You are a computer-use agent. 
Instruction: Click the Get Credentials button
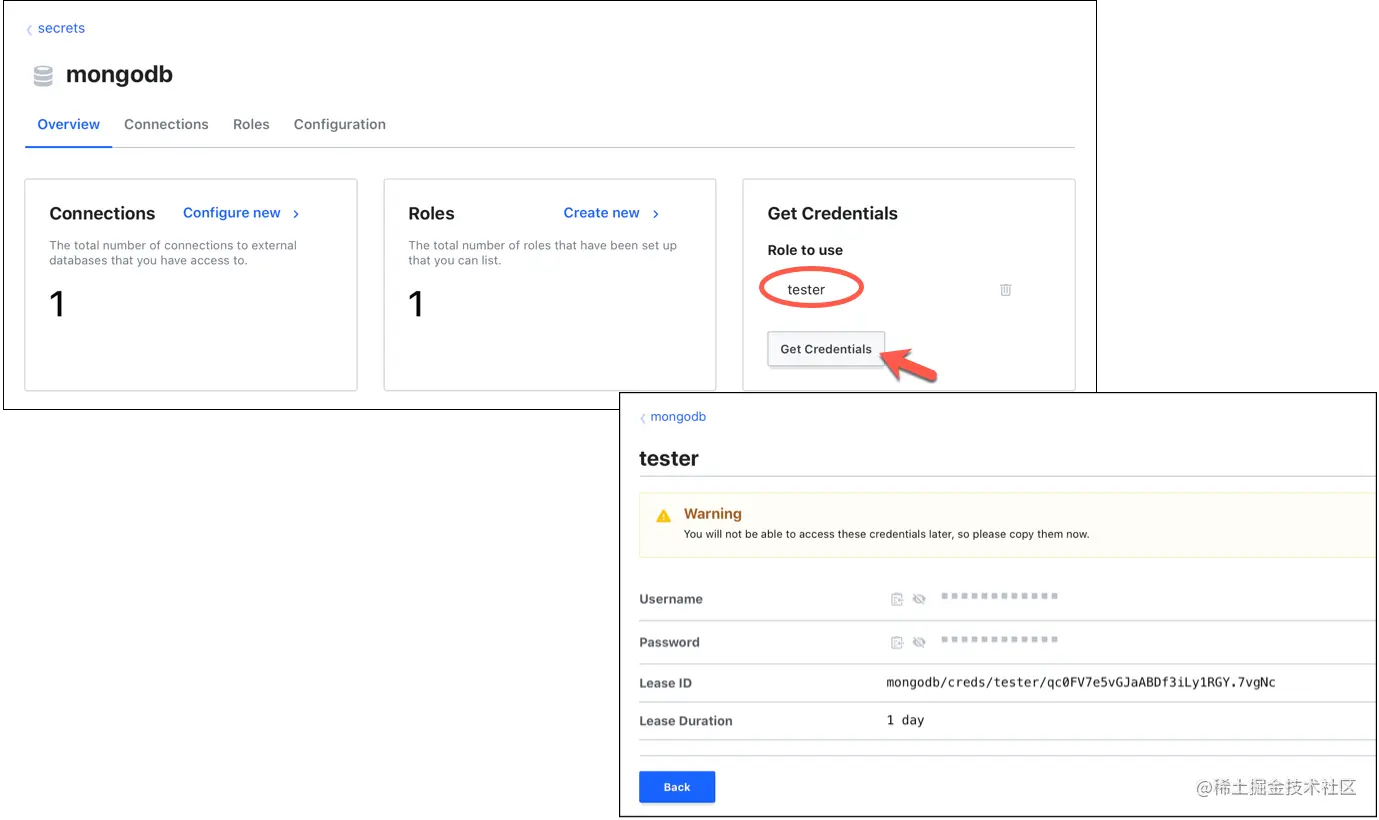pyautogui.click(x=826, y=349)
